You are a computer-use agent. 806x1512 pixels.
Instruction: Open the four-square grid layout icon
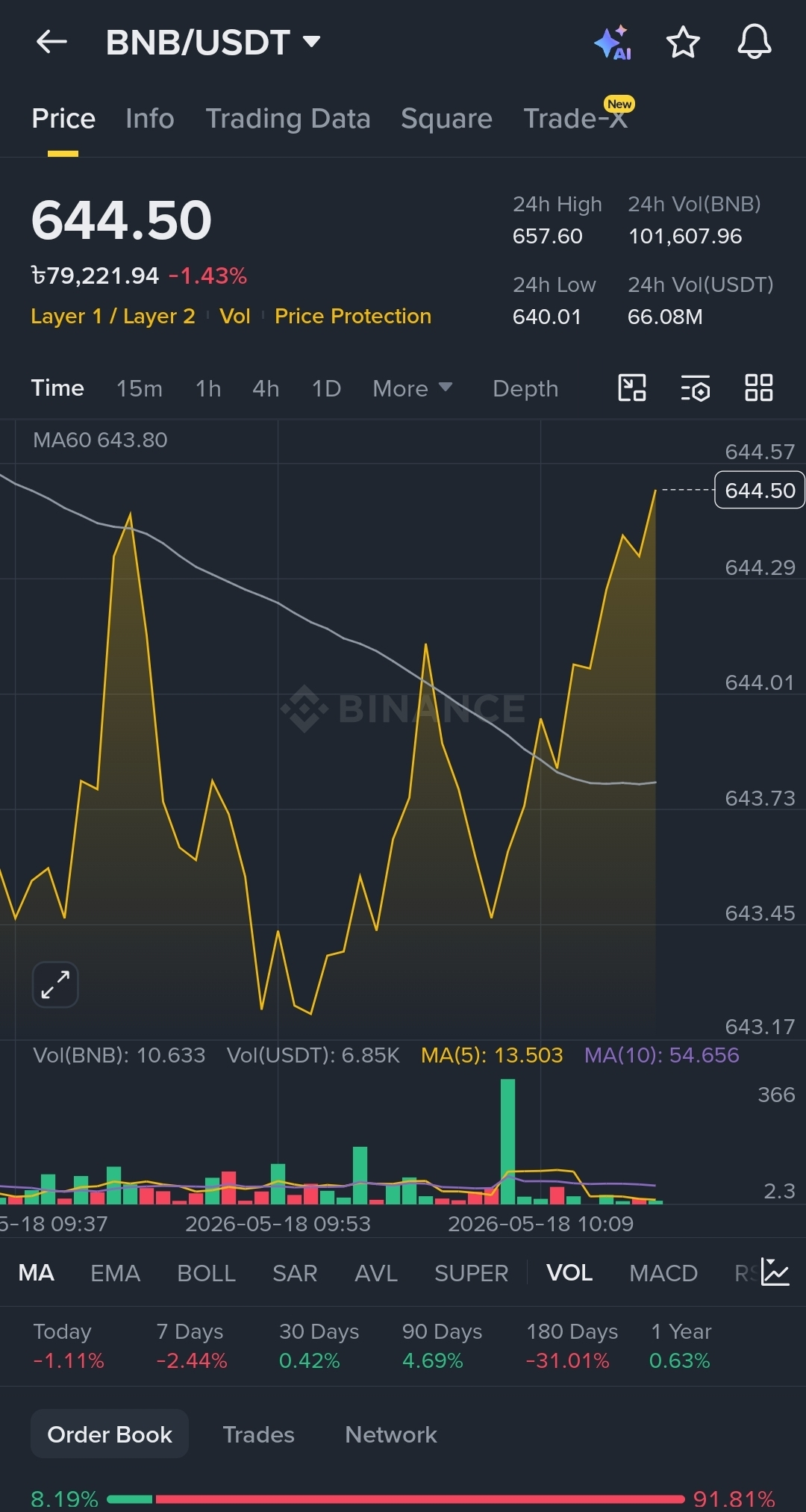[759, 388]
